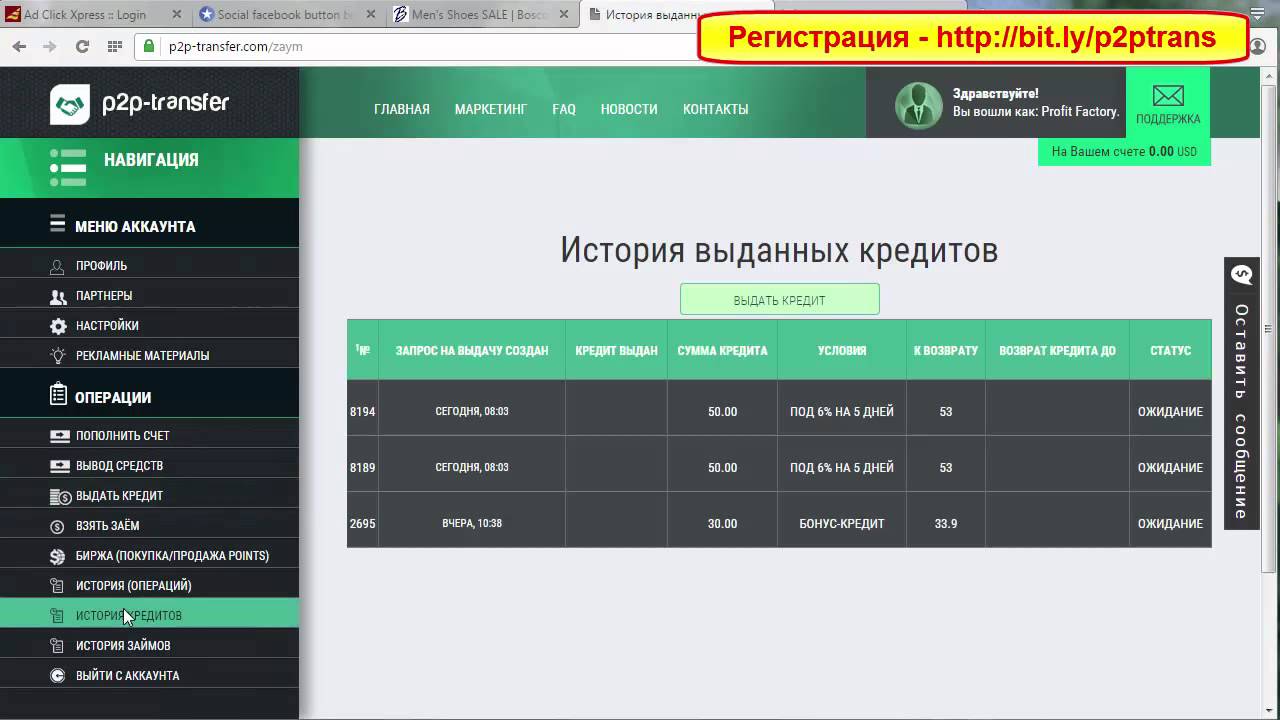Click the СУММА КРЕДИТА column header
The height and width of the screenshot is (720, 1280).
[x=722, y=350]
